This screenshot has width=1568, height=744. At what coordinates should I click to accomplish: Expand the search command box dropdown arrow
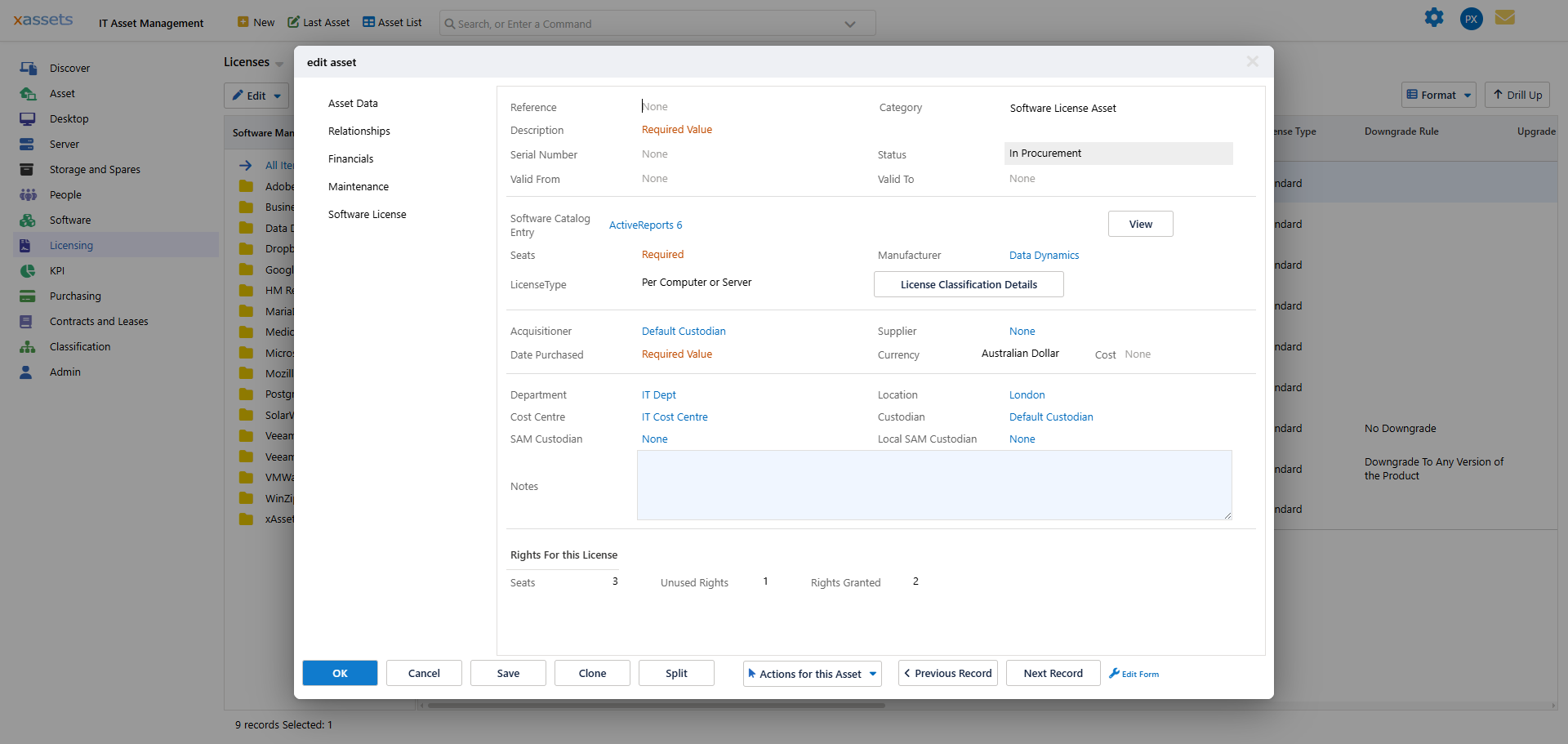850,24
